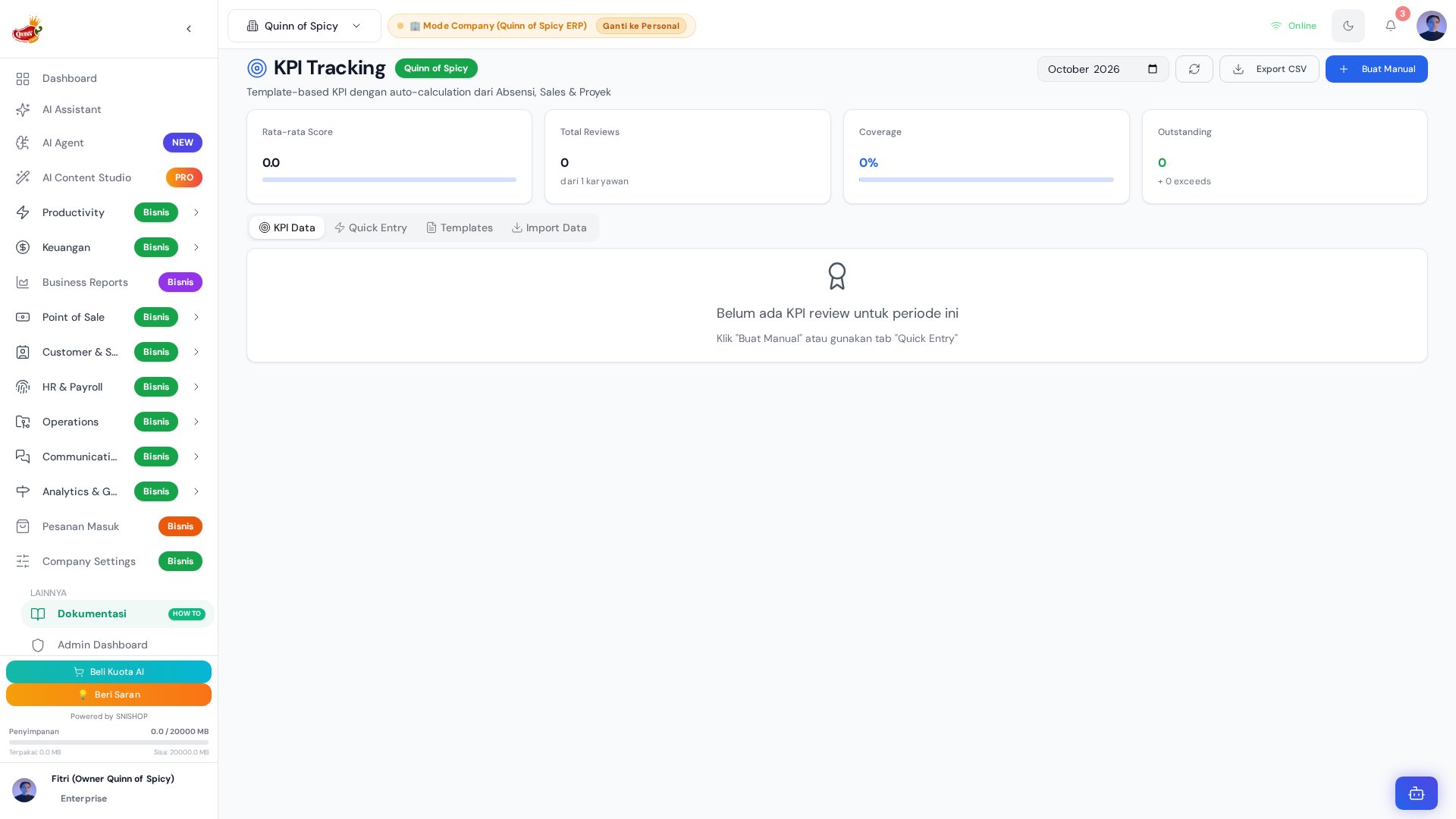The height and width of the screenshot is (819, 1456).
Task: Open the calendar picker in the month field
Action: point(1153,69)
